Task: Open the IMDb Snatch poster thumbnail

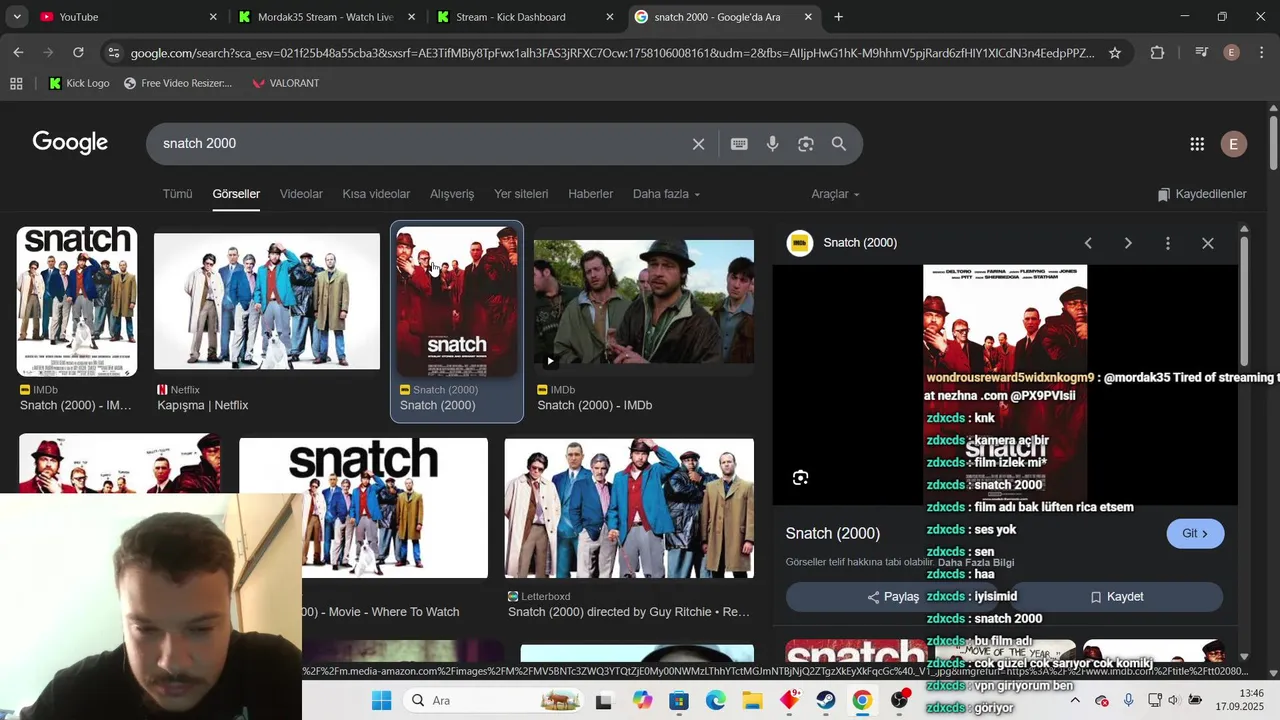Action: coord(77,301)
